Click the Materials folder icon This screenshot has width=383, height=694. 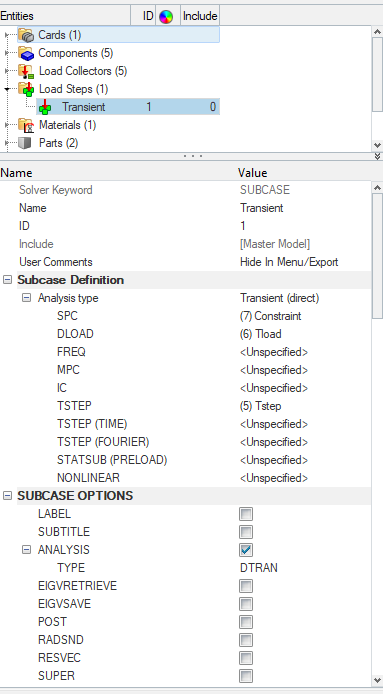pos(27,125)
